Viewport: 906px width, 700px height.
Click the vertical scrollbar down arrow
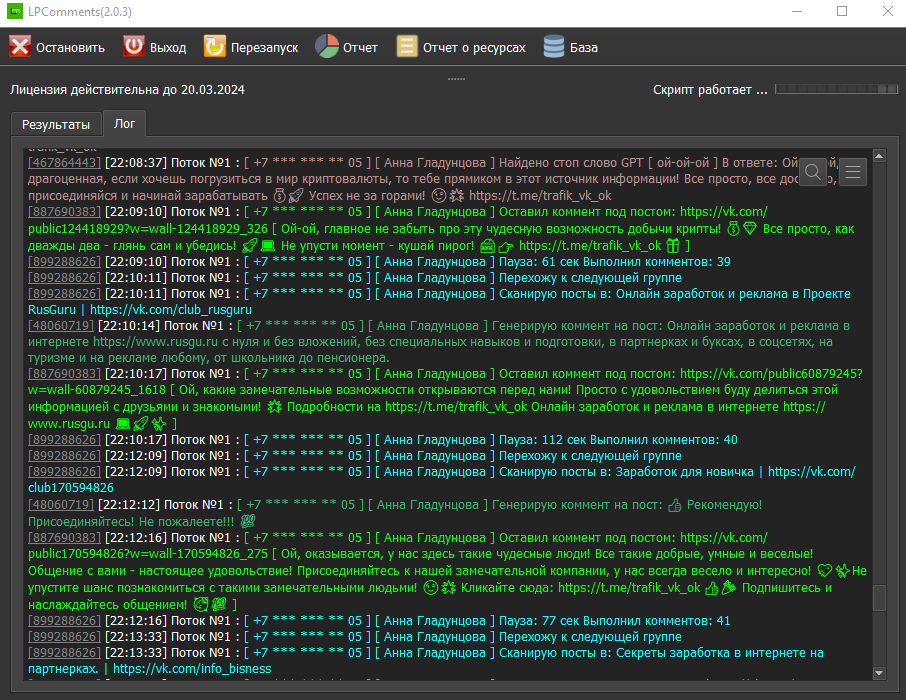click(x=879, y=673)
